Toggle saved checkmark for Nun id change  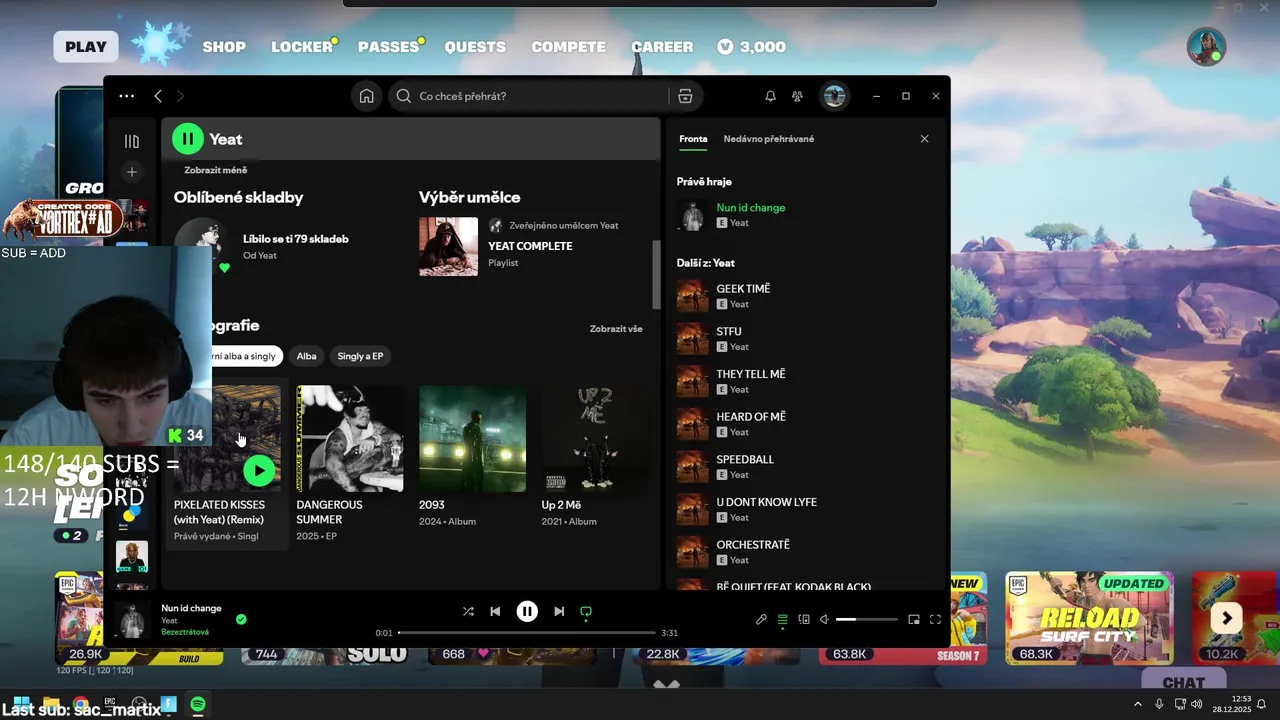click(x=241, y=619)
